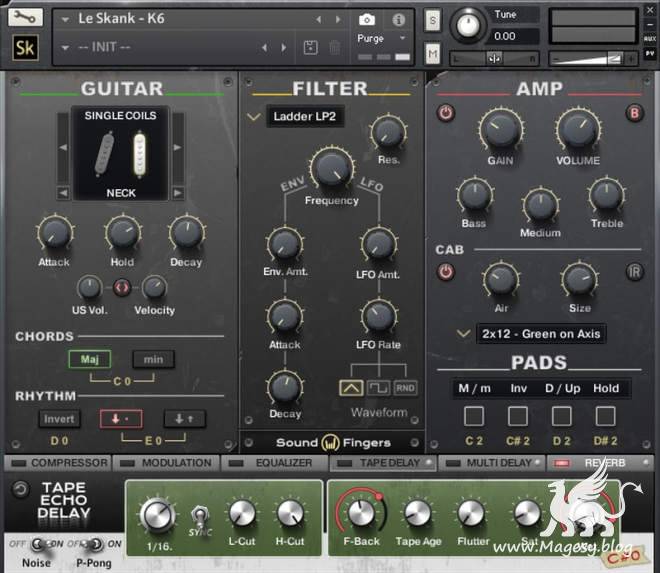Screen dimensions: 660x573
Task: Click the filter Frequency knob
Action: pyautogui.click(x=332, y=168)
